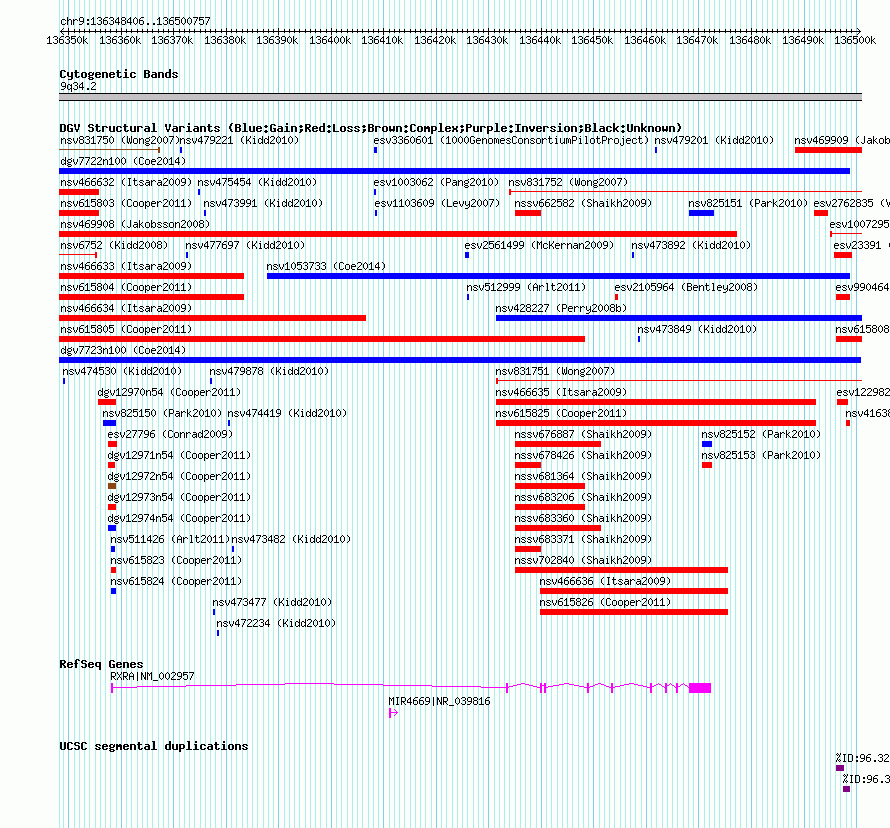Click the nsv473892 (Kidd2010) label

point(691,245)
